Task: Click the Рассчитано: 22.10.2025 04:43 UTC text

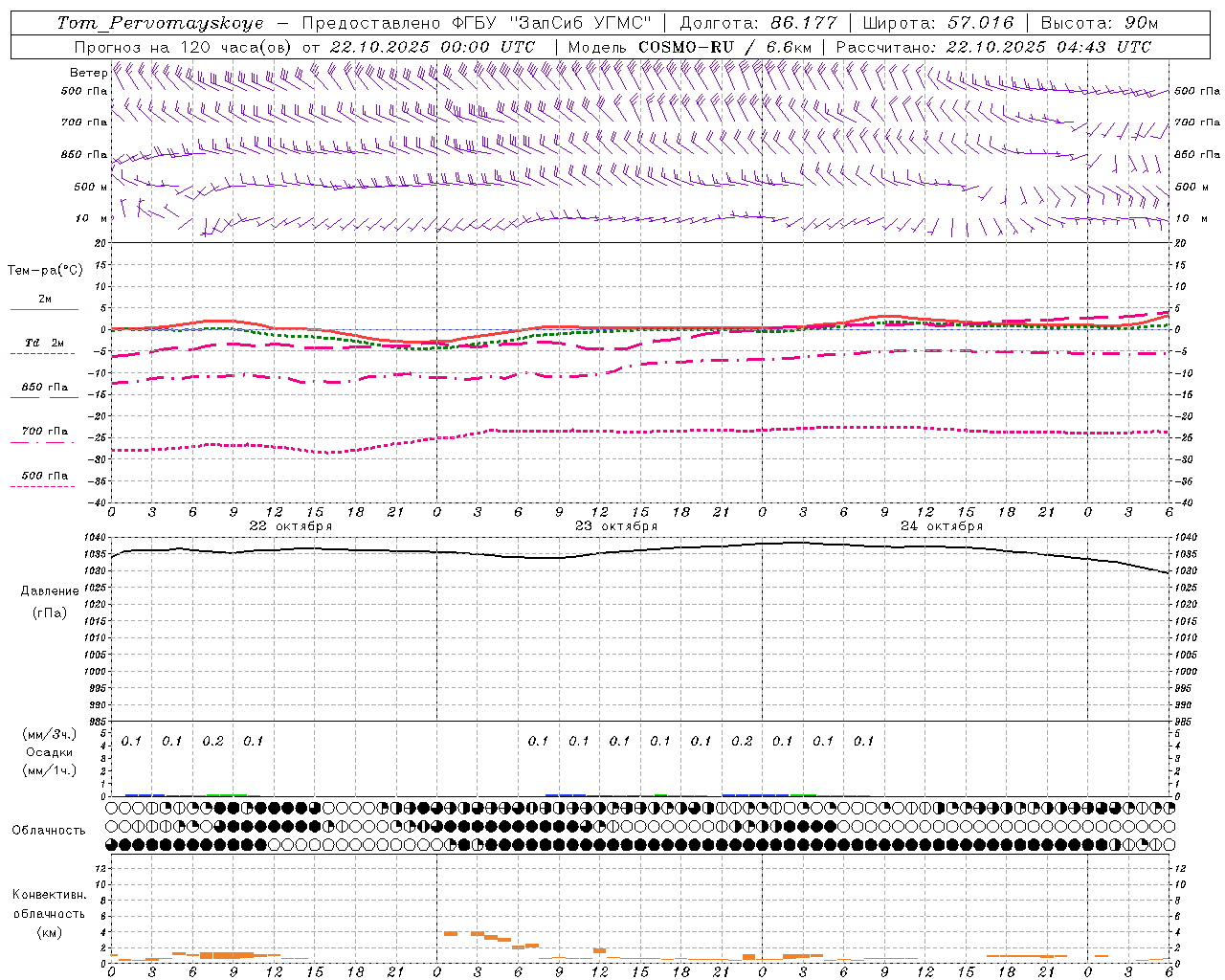Action: pos(993,47)
